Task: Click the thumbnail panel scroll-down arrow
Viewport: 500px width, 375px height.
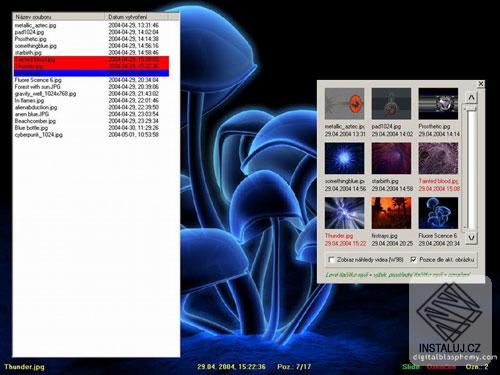Action: click(x=471, y=238)
